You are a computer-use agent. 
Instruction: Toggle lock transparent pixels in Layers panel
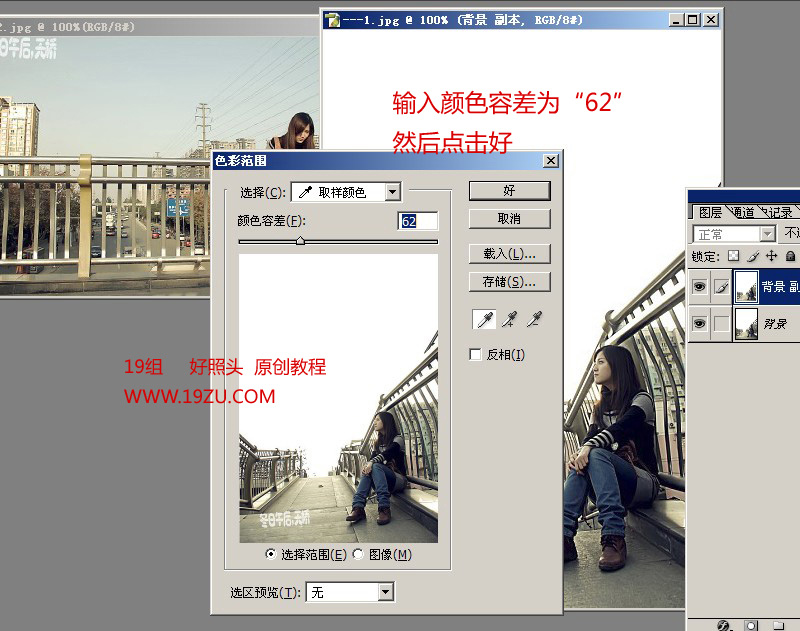point(733,256)
